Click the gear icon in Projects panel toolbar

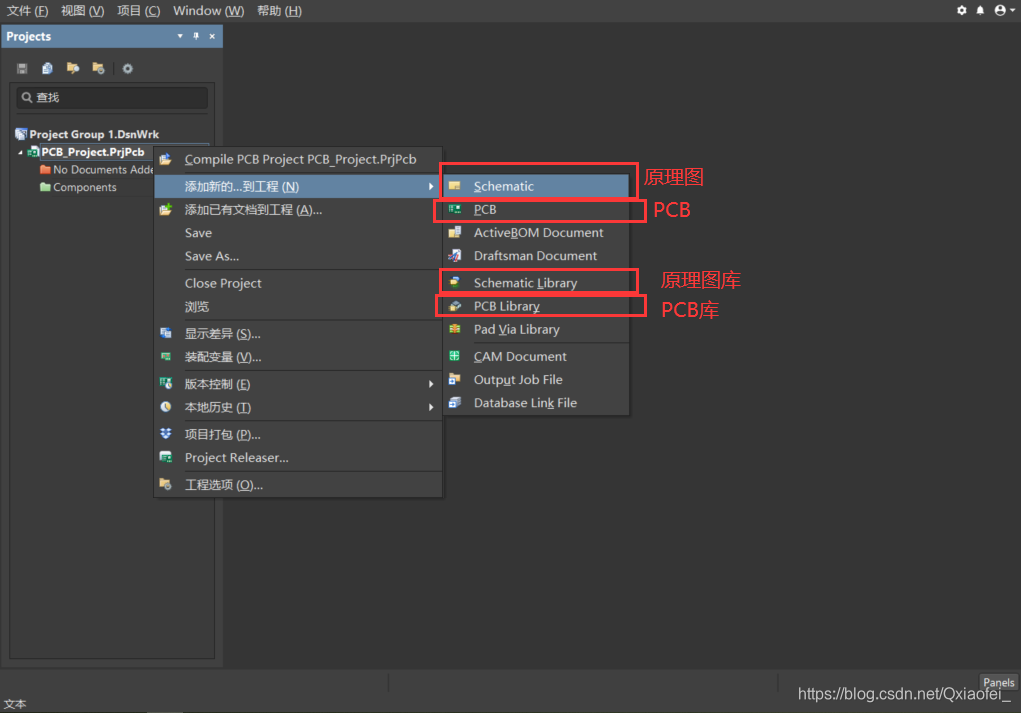tap(127, 68)
